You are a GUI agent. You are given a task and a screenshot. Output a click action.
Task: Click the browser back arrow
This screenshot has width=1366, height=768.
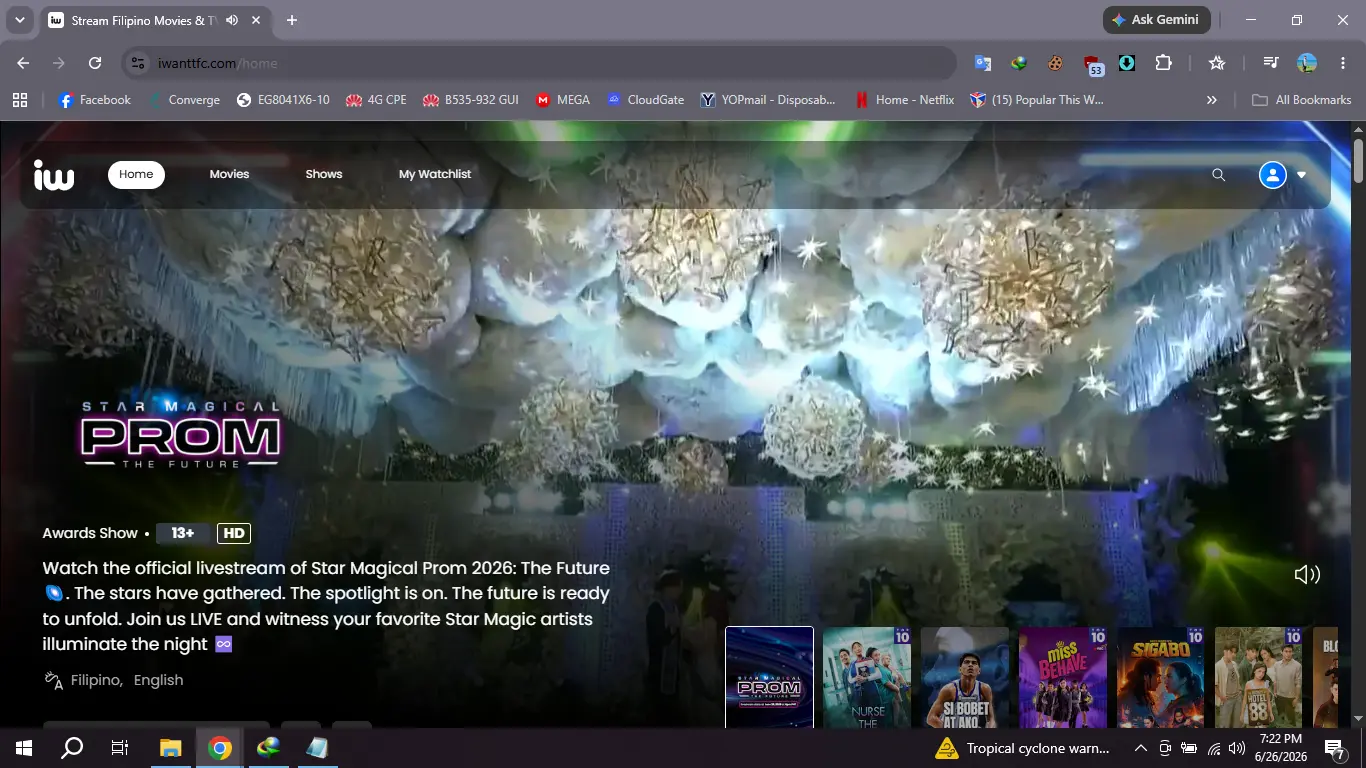pos(23,63)
